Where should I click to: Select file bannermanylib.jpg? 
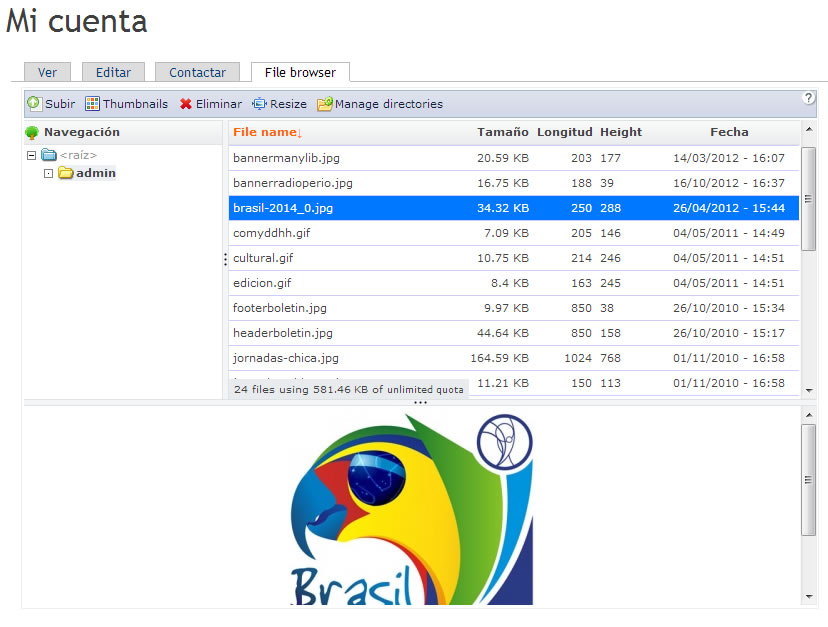pos(514,158)
